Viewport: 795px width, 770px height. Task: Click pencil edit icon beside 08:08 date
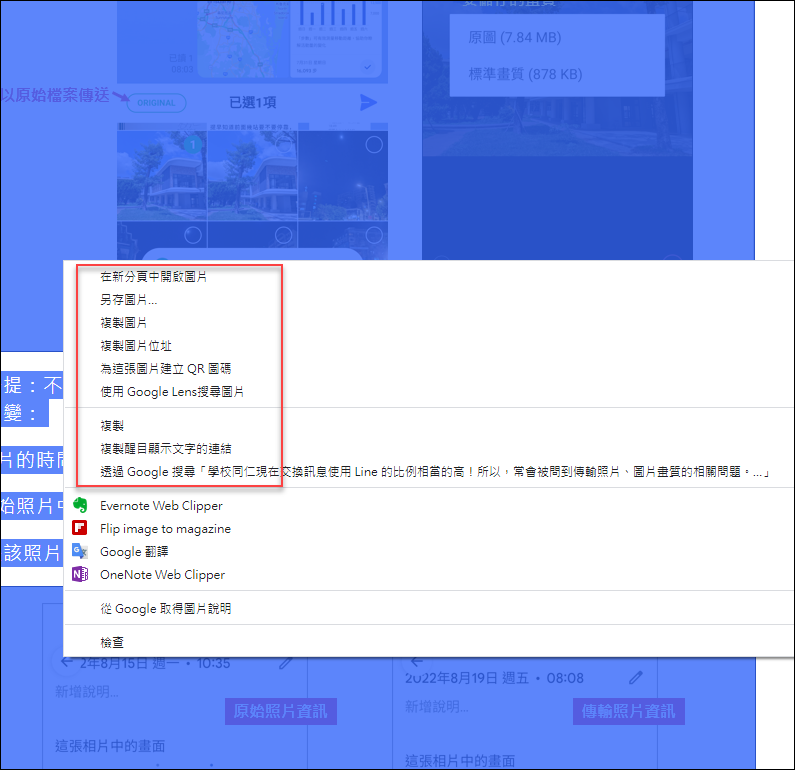coord(636,678)
